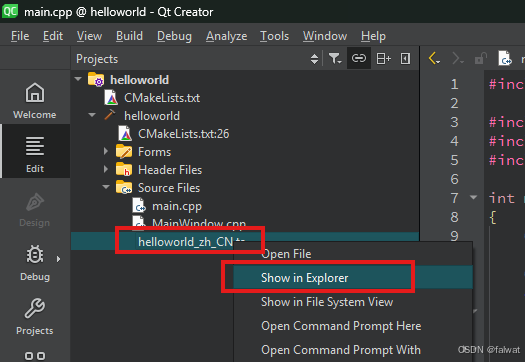Click line number 5 in the editor
Screen dimensions: 525x362
pos(454,160)
